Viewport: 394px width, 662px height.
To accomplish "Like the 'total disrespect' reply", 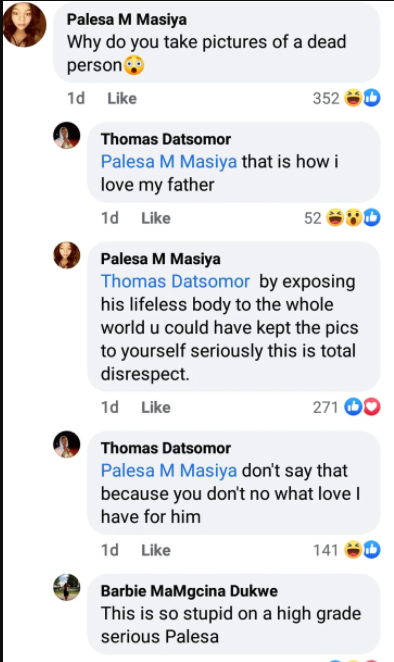I will click(156, 407).
